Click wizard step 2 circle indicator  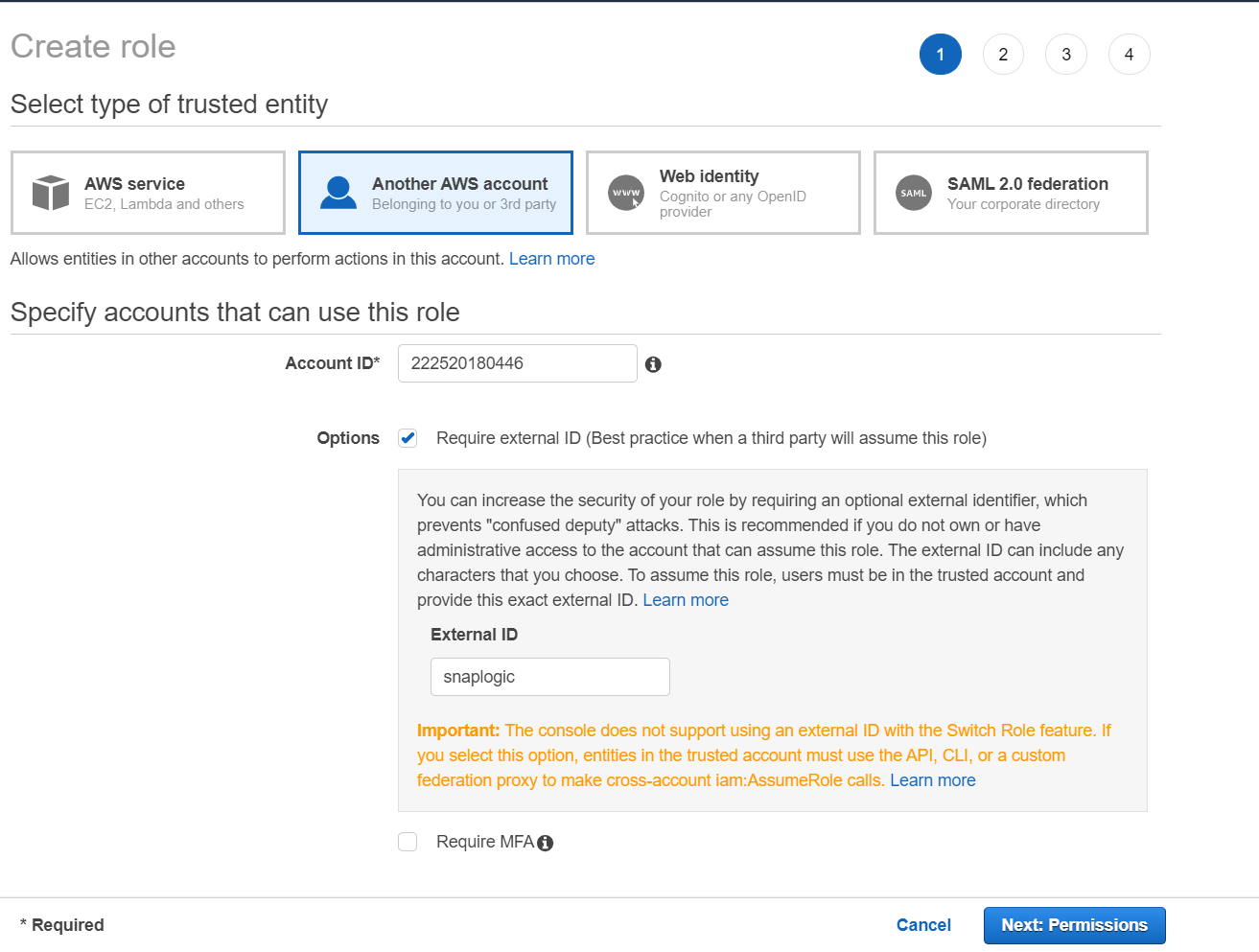(x=1003, y=55)
